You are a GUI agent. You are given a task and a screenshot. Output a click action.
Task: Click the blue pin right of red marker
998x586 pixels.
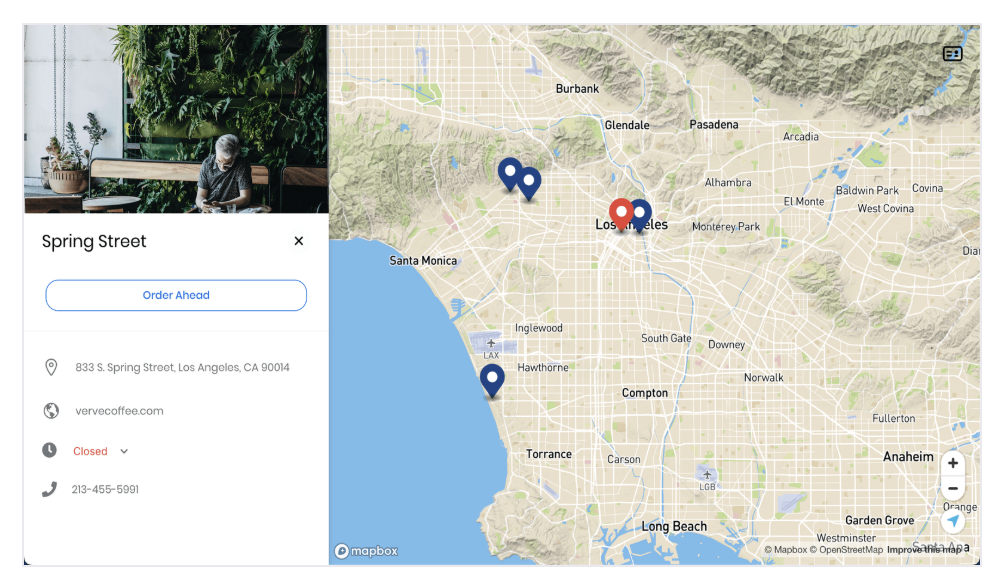coord(640,213)
